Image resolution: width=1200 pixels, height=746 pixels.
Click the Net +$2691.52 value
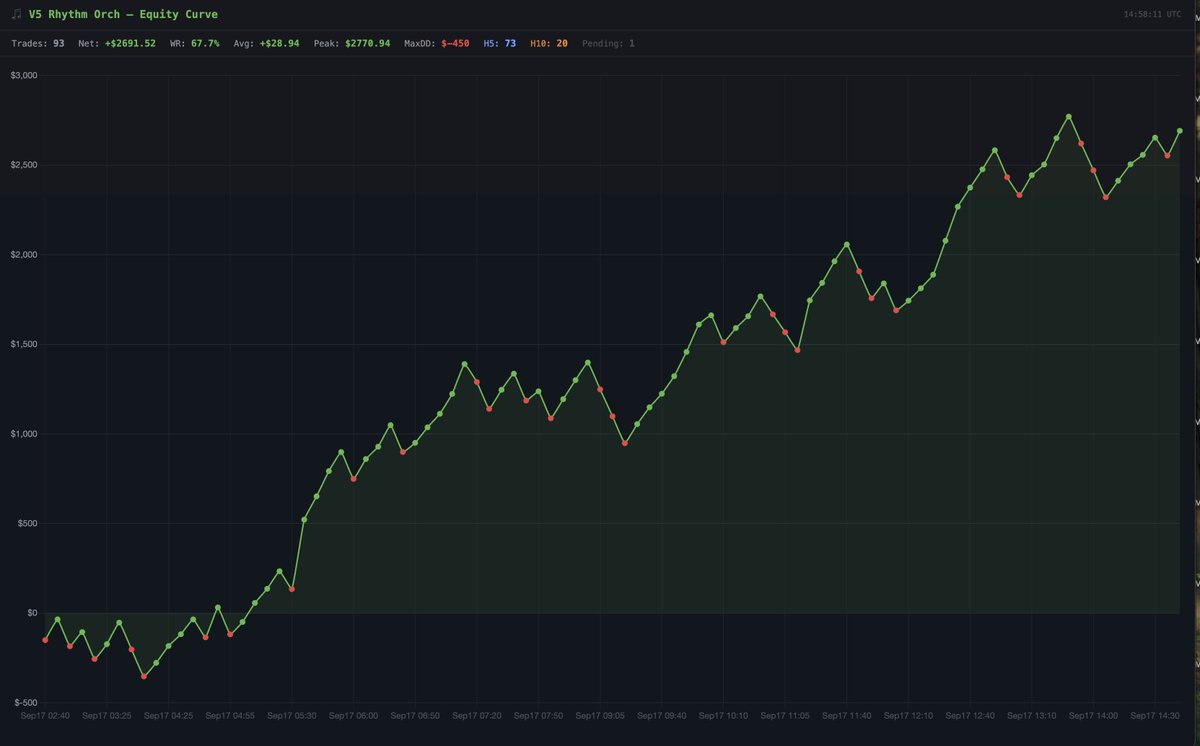click(130, 43)
